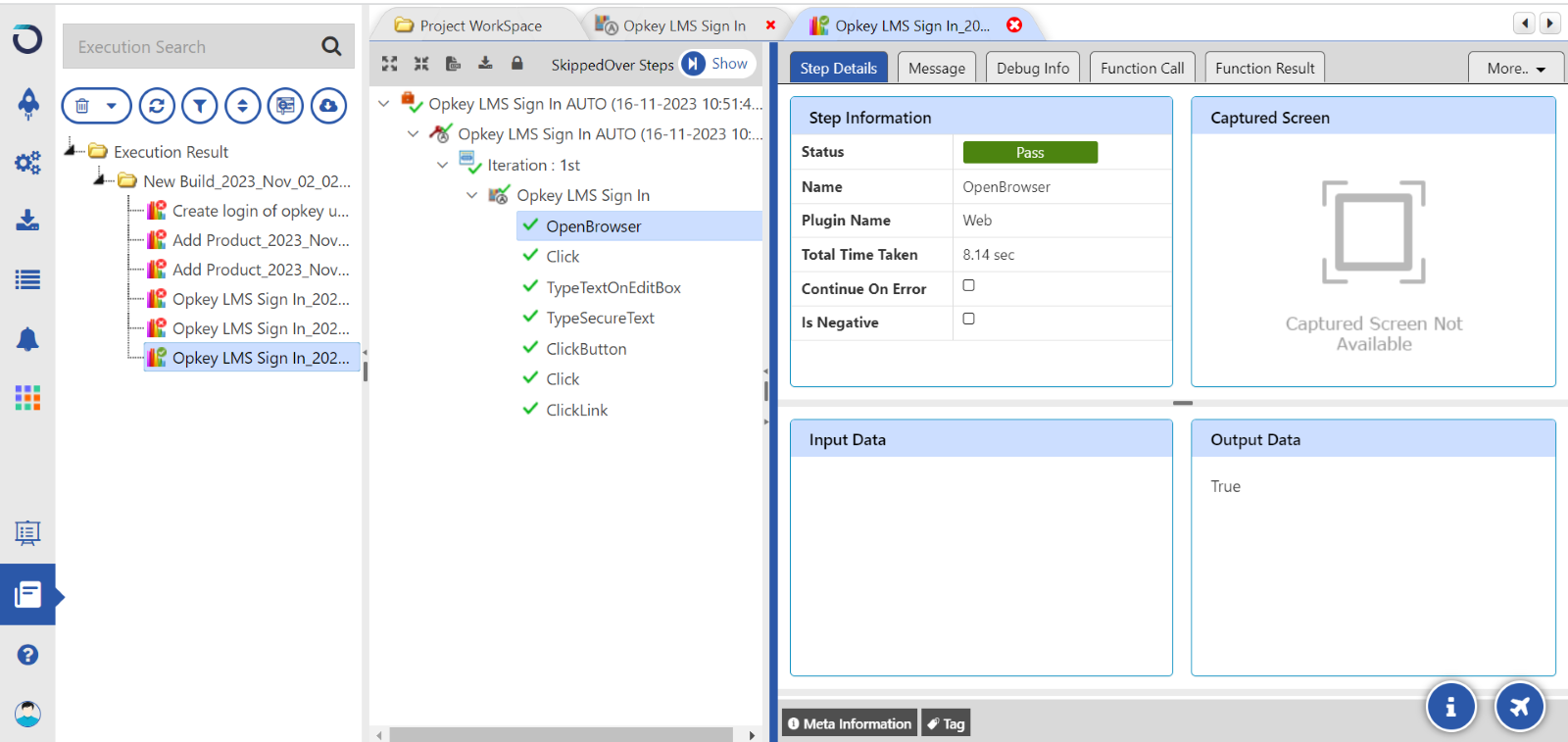Select the ClickLink step
This screenshot has height=742, width=1568.
[x=576, y=410]
